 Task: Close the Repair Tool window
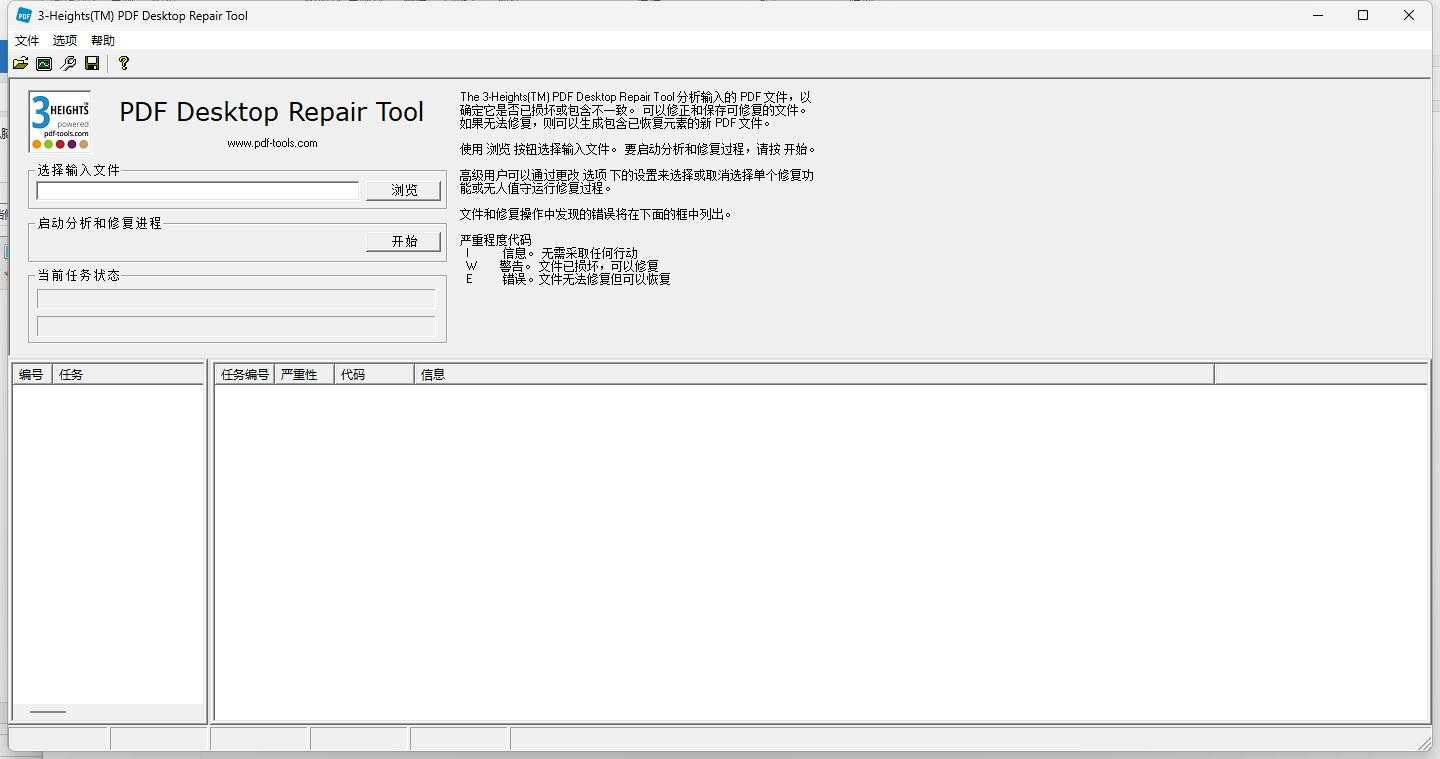(1409, 15)
